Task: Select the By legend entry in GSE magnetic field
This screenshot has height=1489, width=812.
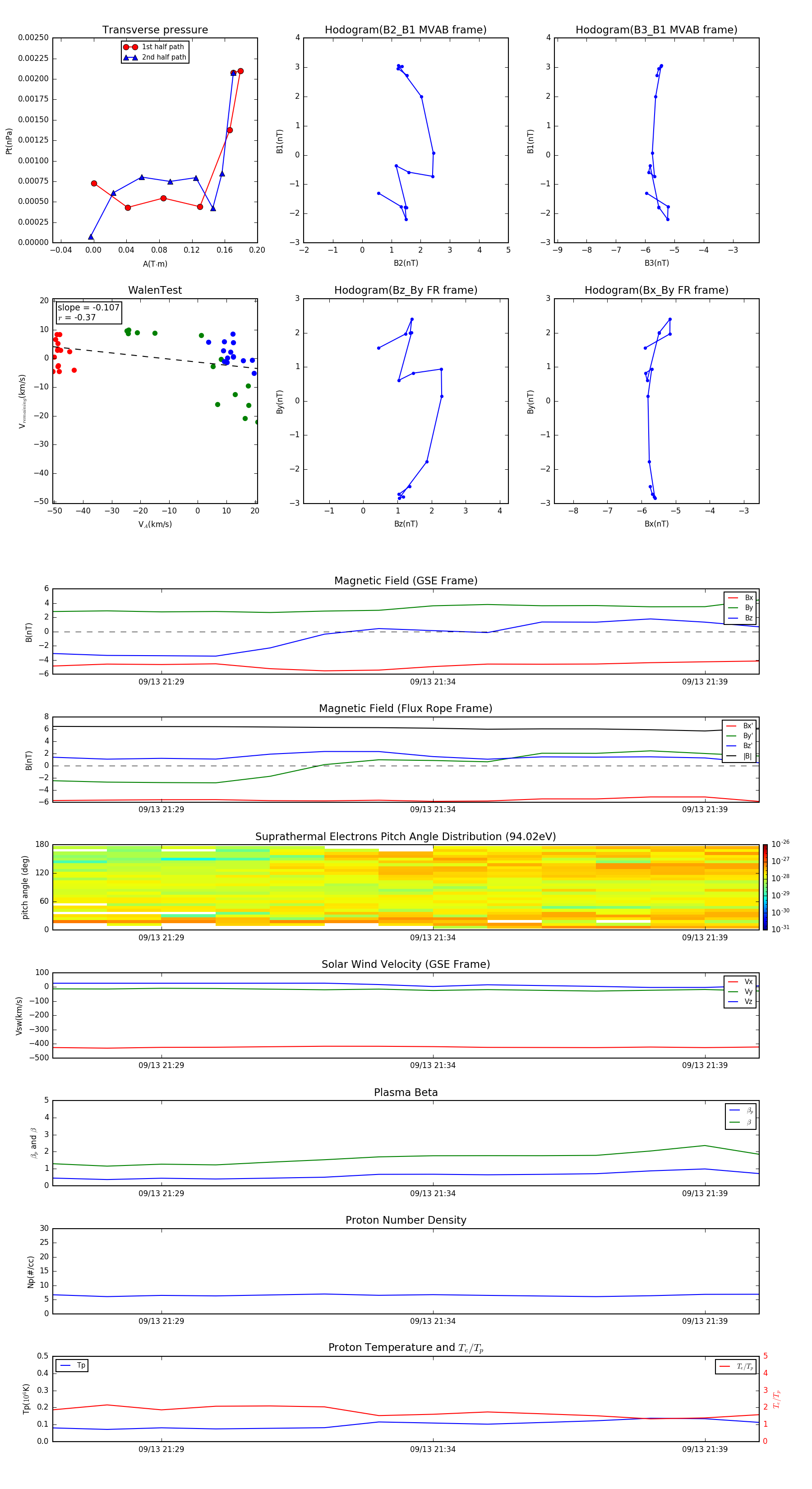Action: [740, 607]
